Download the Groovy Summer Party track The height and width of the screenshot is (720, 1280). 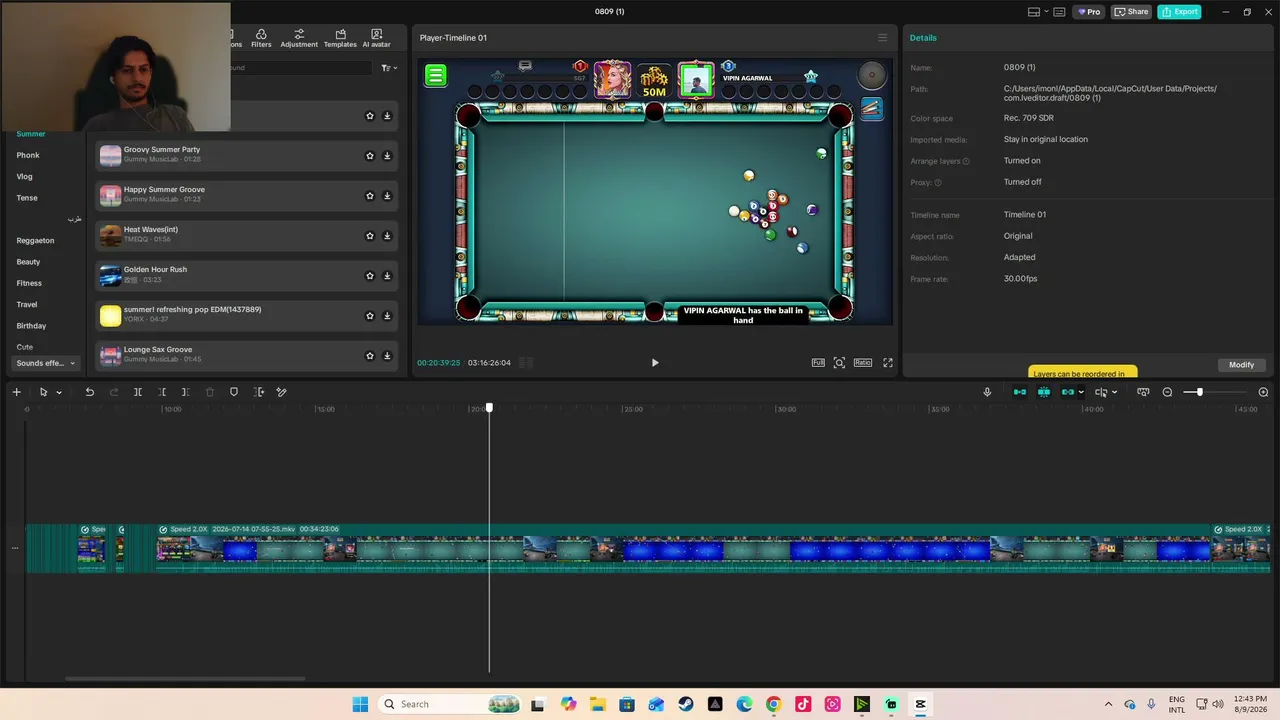(387, 156)
